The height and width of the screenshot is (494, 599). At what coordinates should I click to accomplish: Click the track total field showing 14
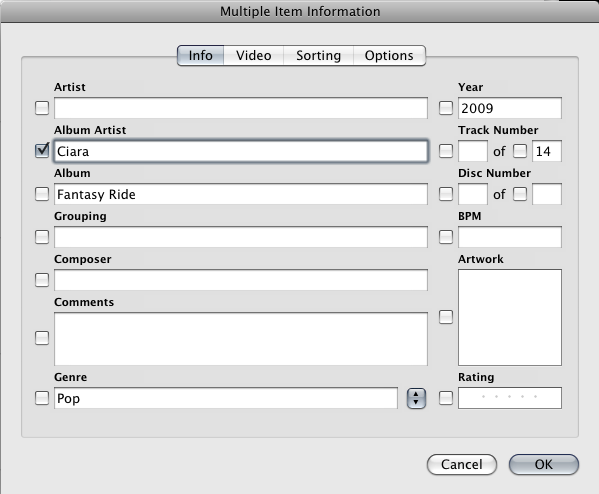click(x=547, y=151)
